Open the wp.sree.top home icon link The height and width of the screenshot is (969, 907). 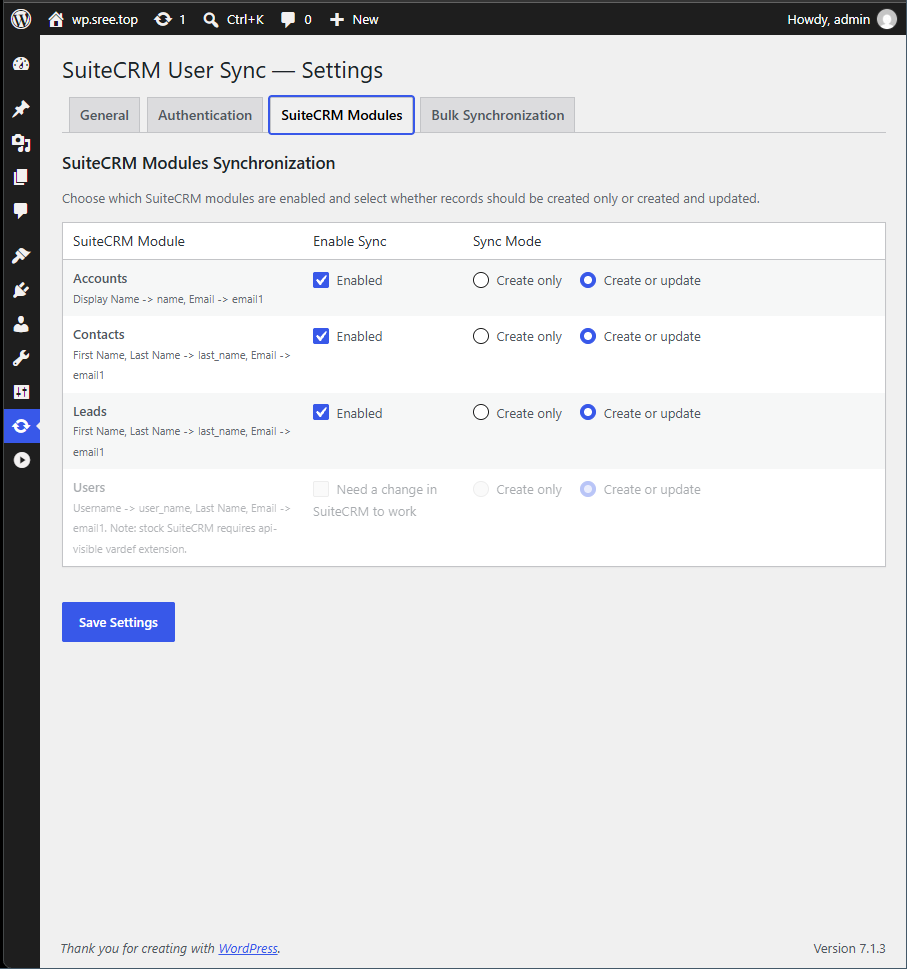click(56, 20)
